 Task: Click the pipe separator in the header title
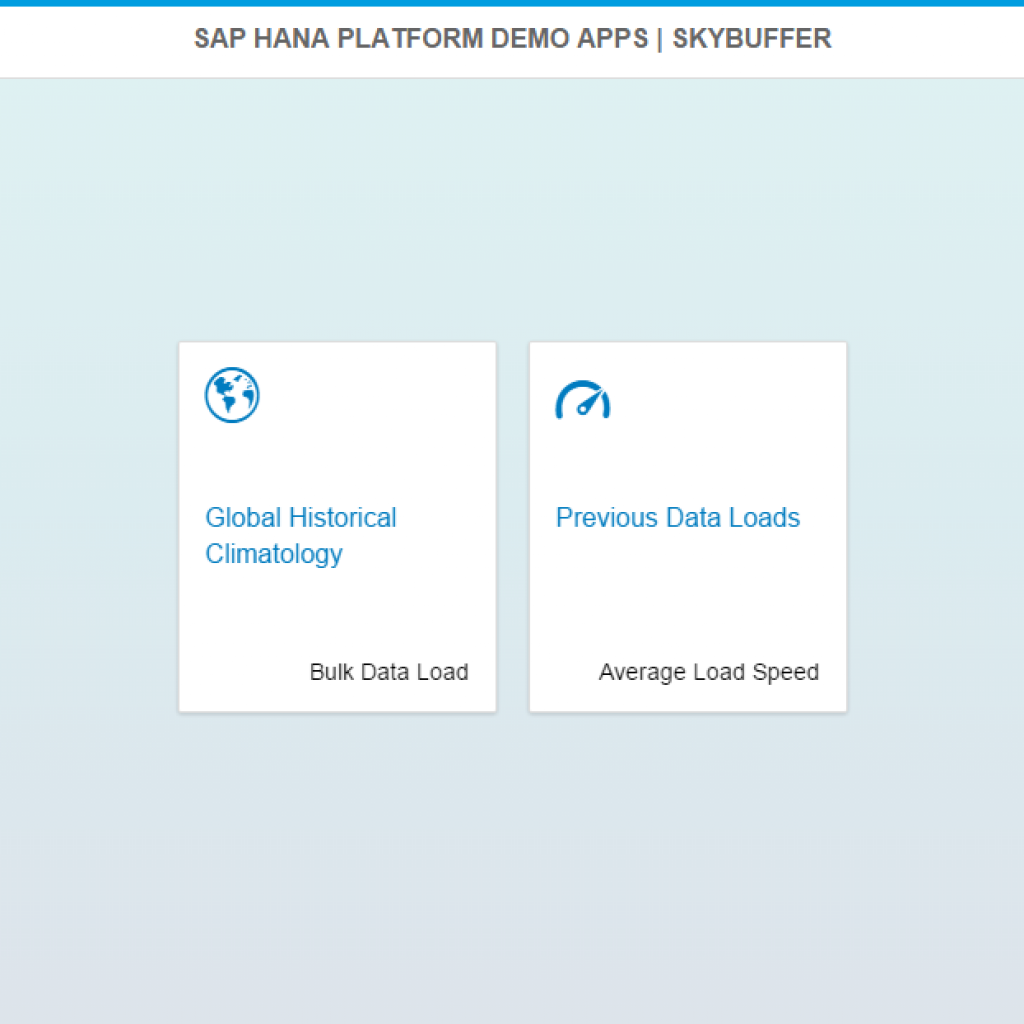tap(660, 39)
